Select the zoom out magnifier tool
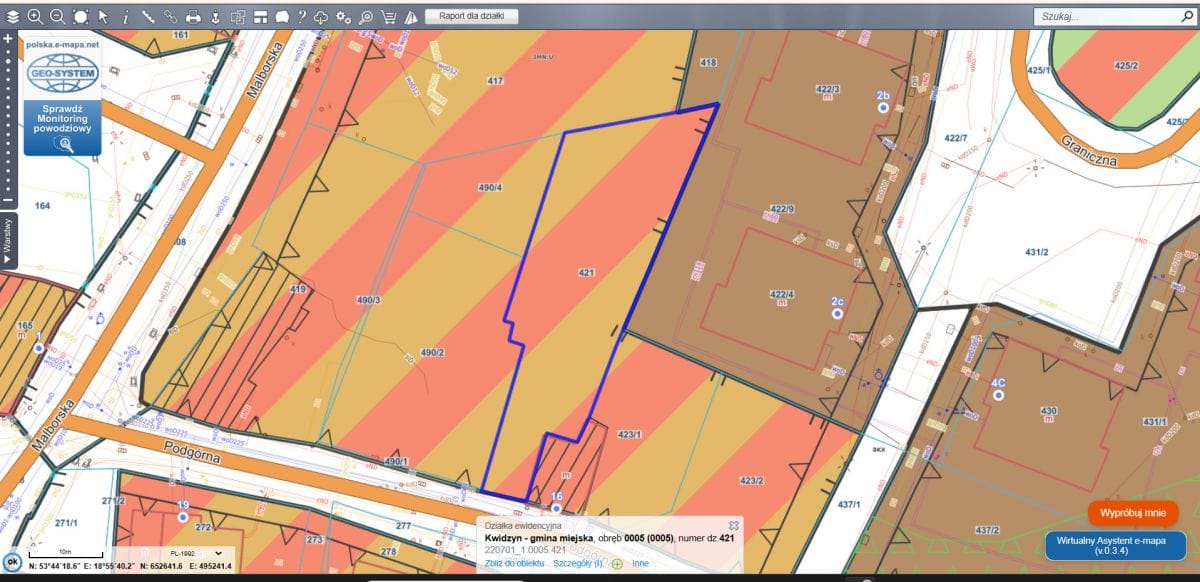Image resolution: width=1200 pixels, height=582 pixels. (57, 16)
